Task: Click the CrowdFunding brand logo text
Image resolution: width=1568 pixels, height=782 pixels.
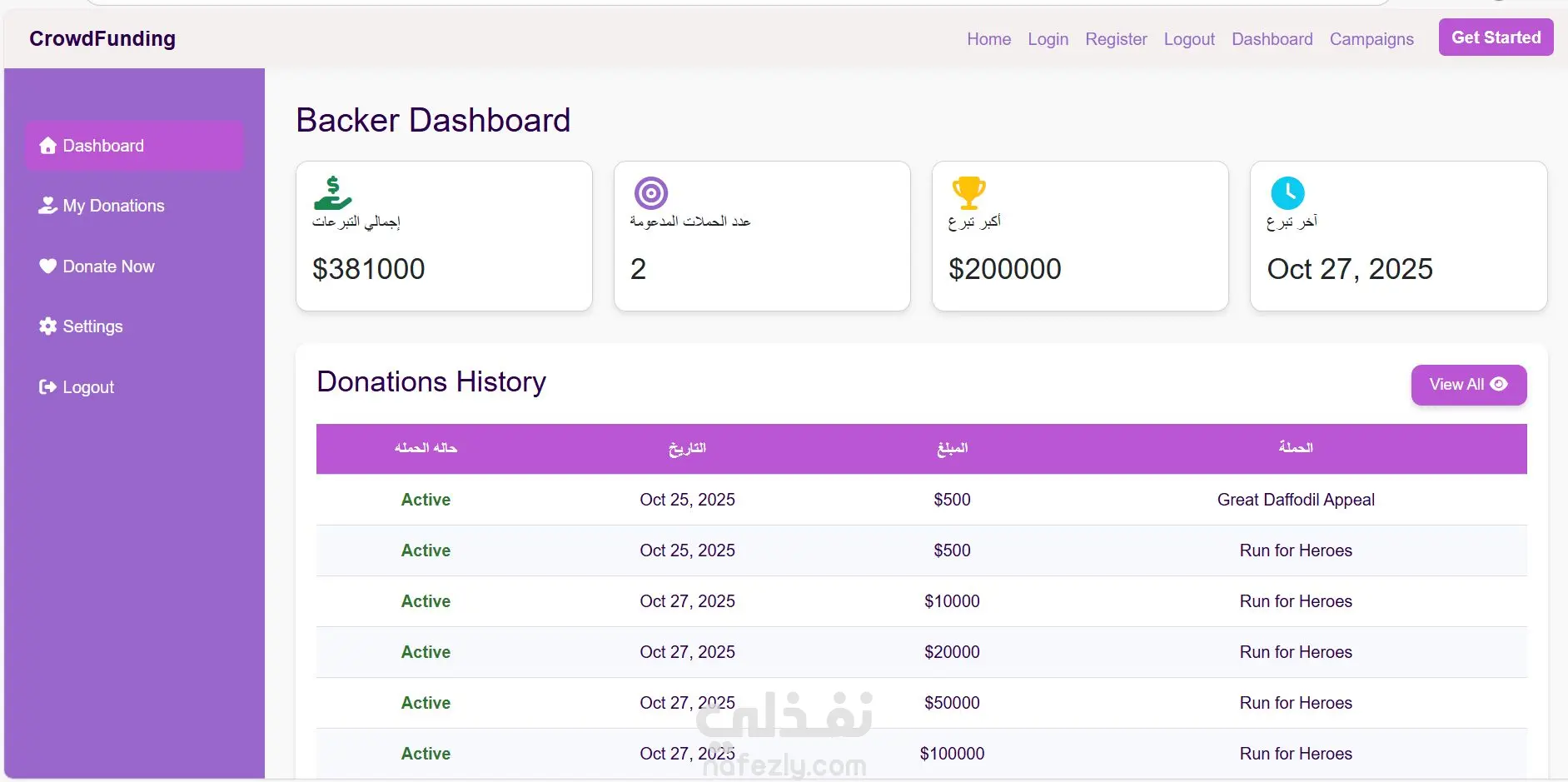Action: click(102, 39)
